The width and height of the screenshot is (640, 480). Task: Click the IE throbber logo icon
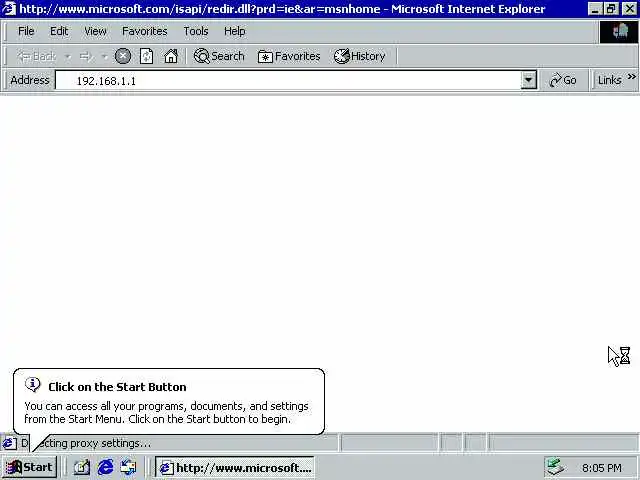619,31
